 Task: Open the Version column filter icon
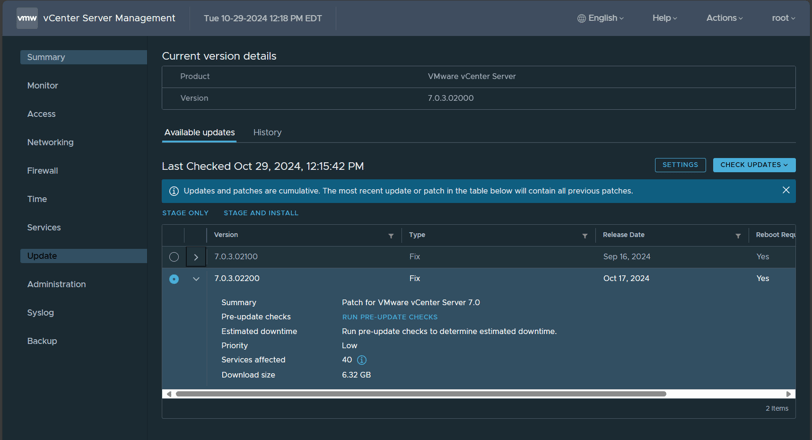(x=391, y=236)
